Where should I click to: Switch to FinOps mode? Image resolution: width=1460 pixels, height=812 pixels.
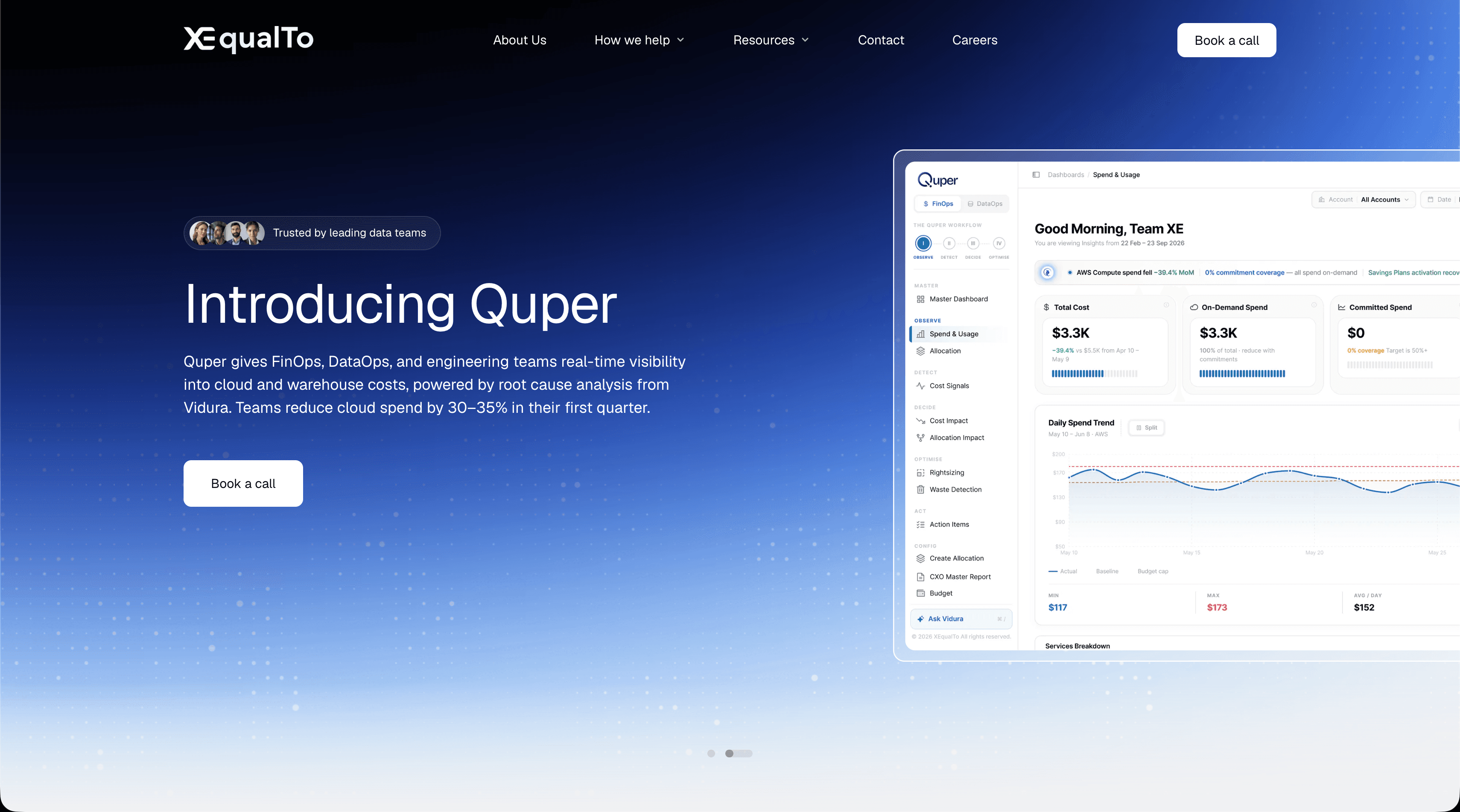[x=938, y=203]
